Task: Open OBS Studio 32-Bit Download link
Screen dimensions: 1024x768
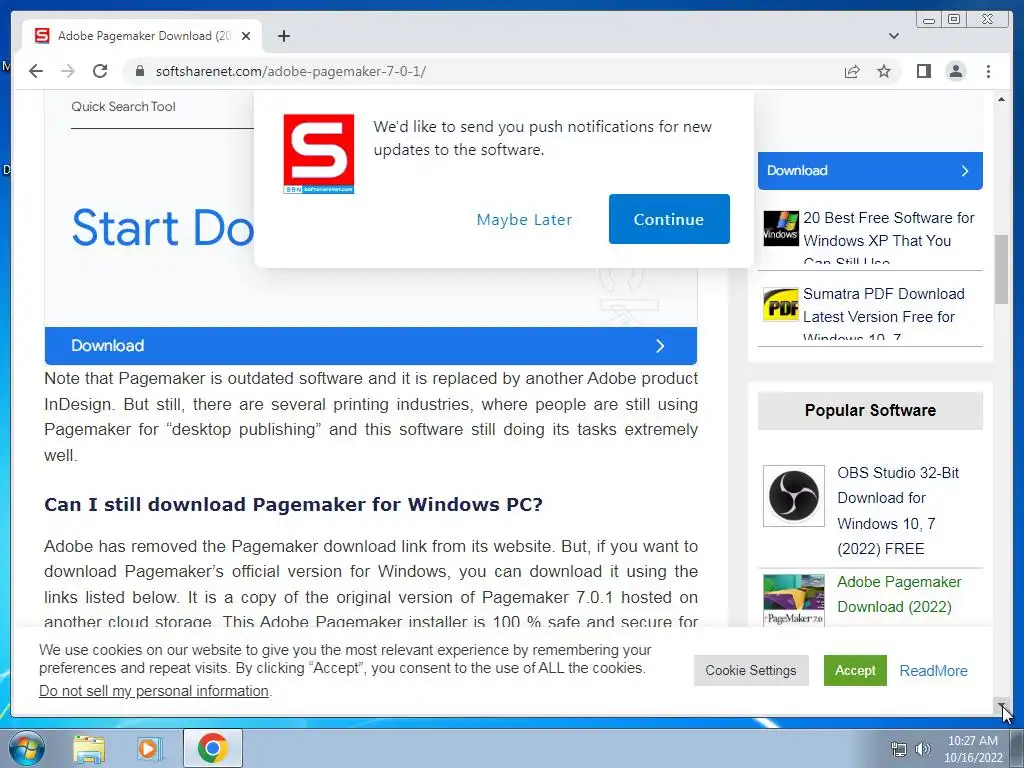Action: click(898, 511)
